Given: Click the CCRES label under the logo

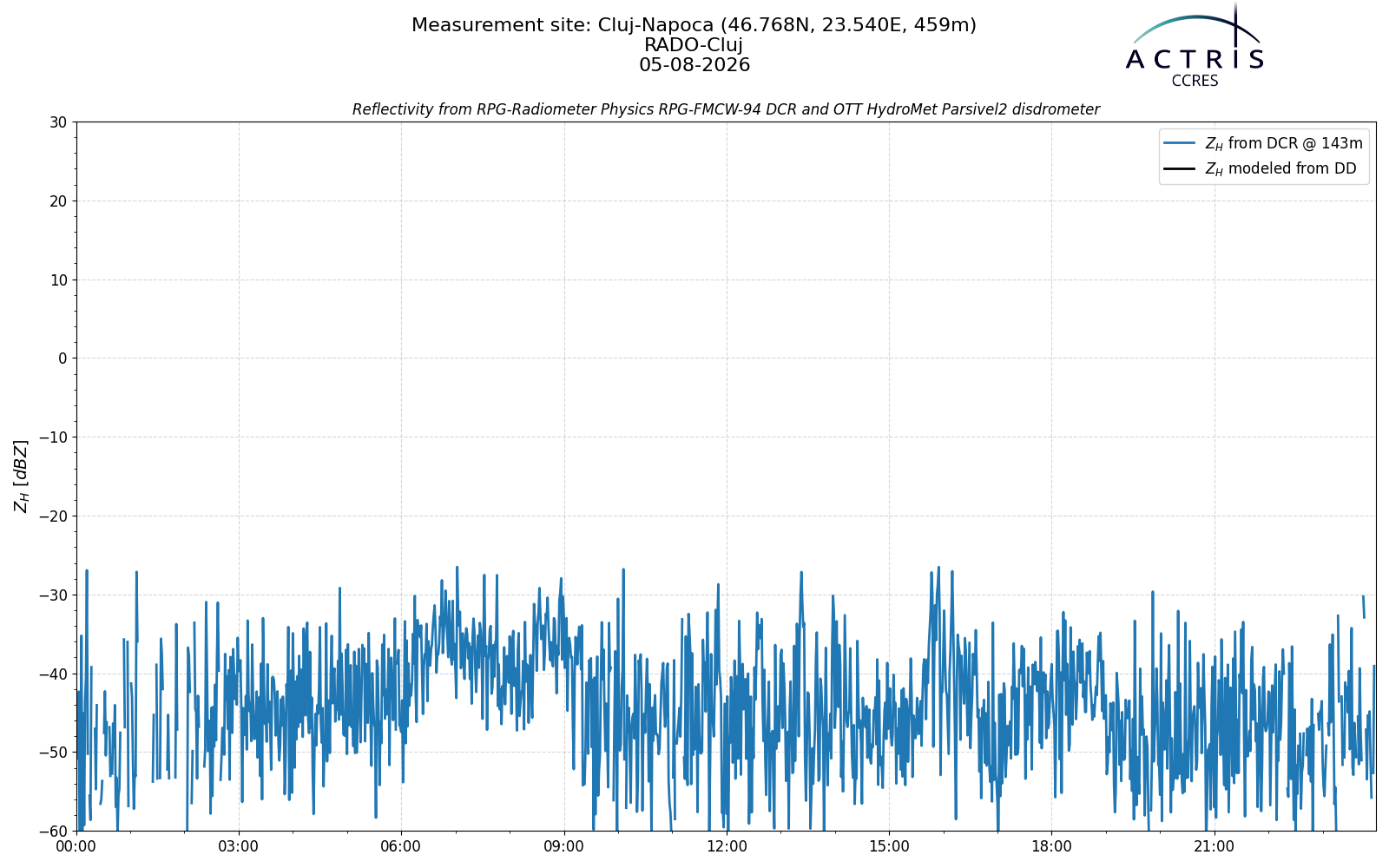Looking at the screenshot, I should click(x=1195, y=81).
